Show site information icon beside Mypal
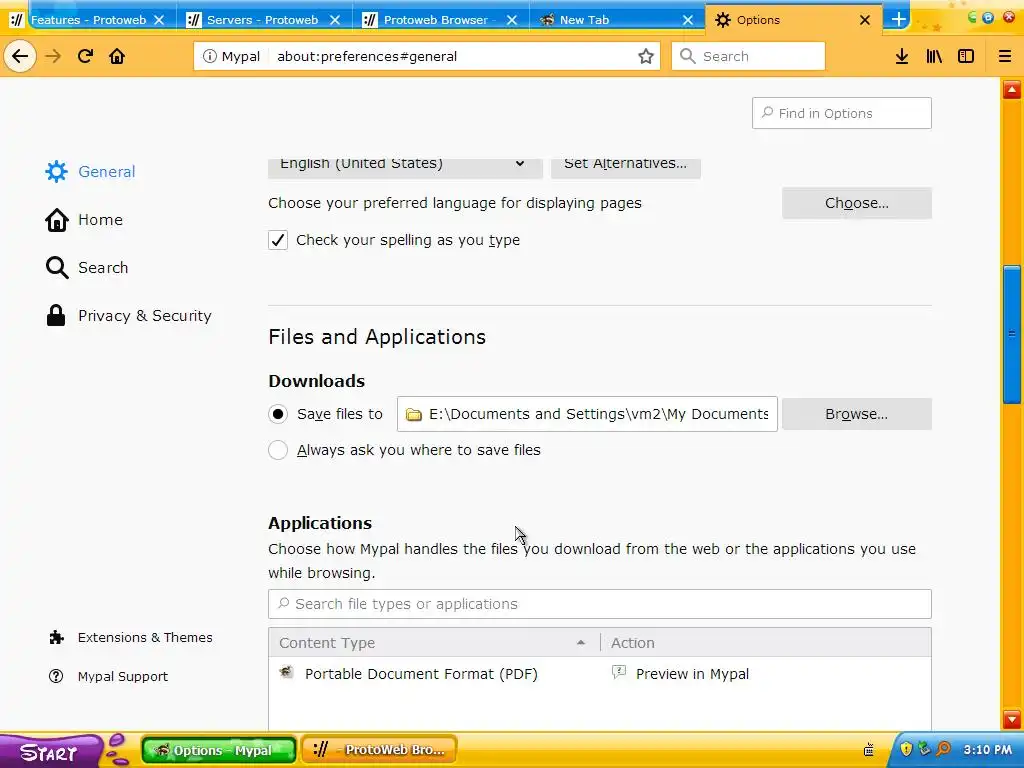 pos(210,56)
